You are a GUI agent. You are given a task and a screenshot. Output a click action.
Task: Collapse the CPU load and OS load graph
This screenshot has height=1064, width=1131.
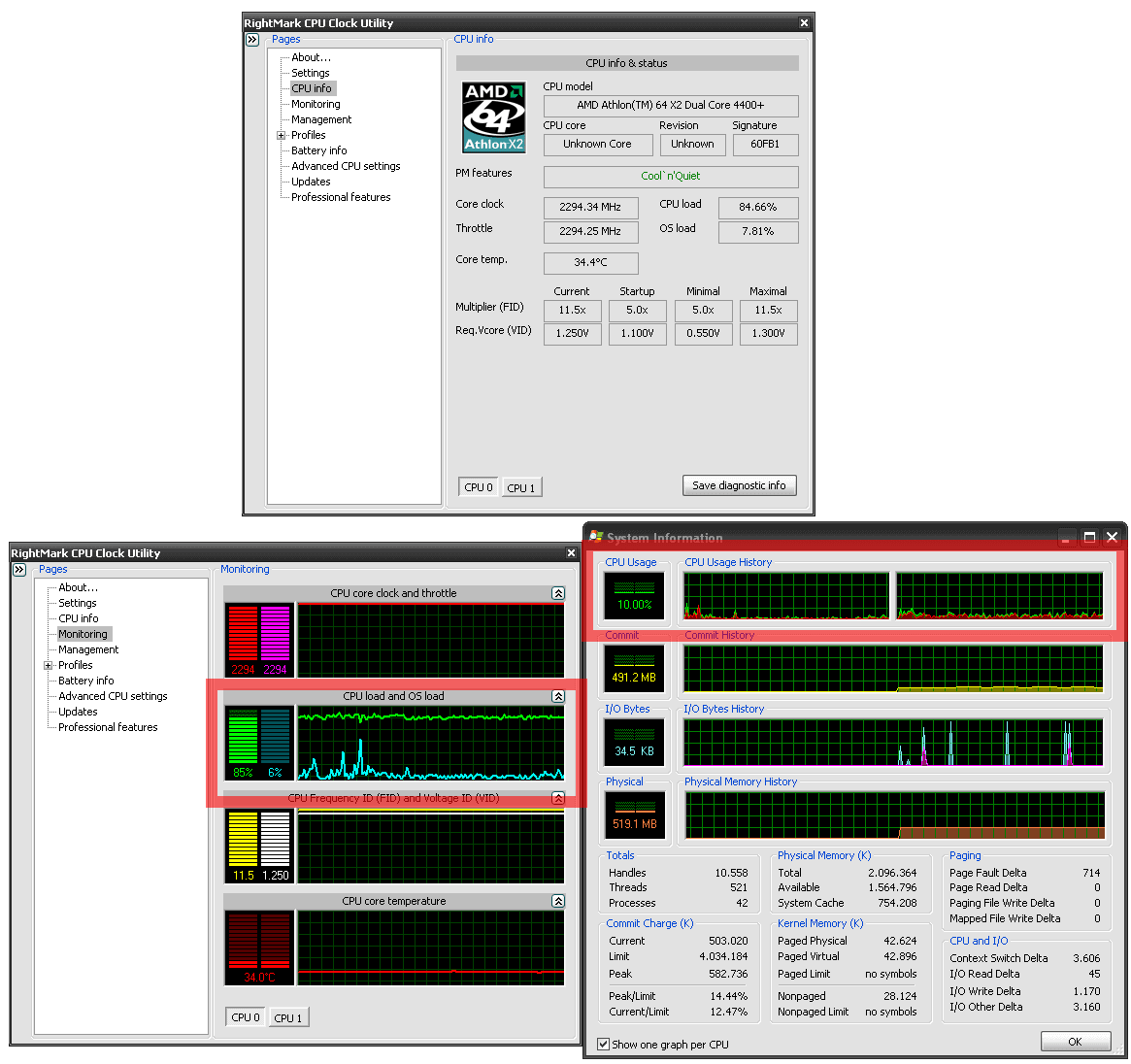click(x=558, y=696)
